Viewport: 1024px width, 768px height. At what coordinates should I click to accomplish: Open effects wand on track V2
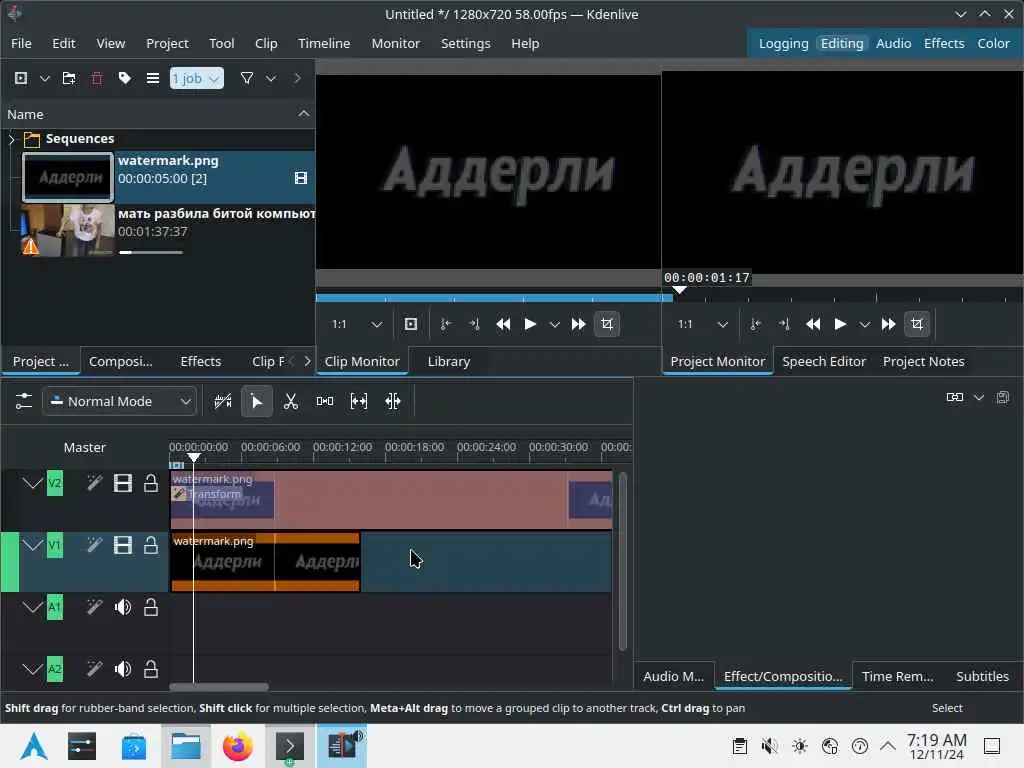coord(95,483)
